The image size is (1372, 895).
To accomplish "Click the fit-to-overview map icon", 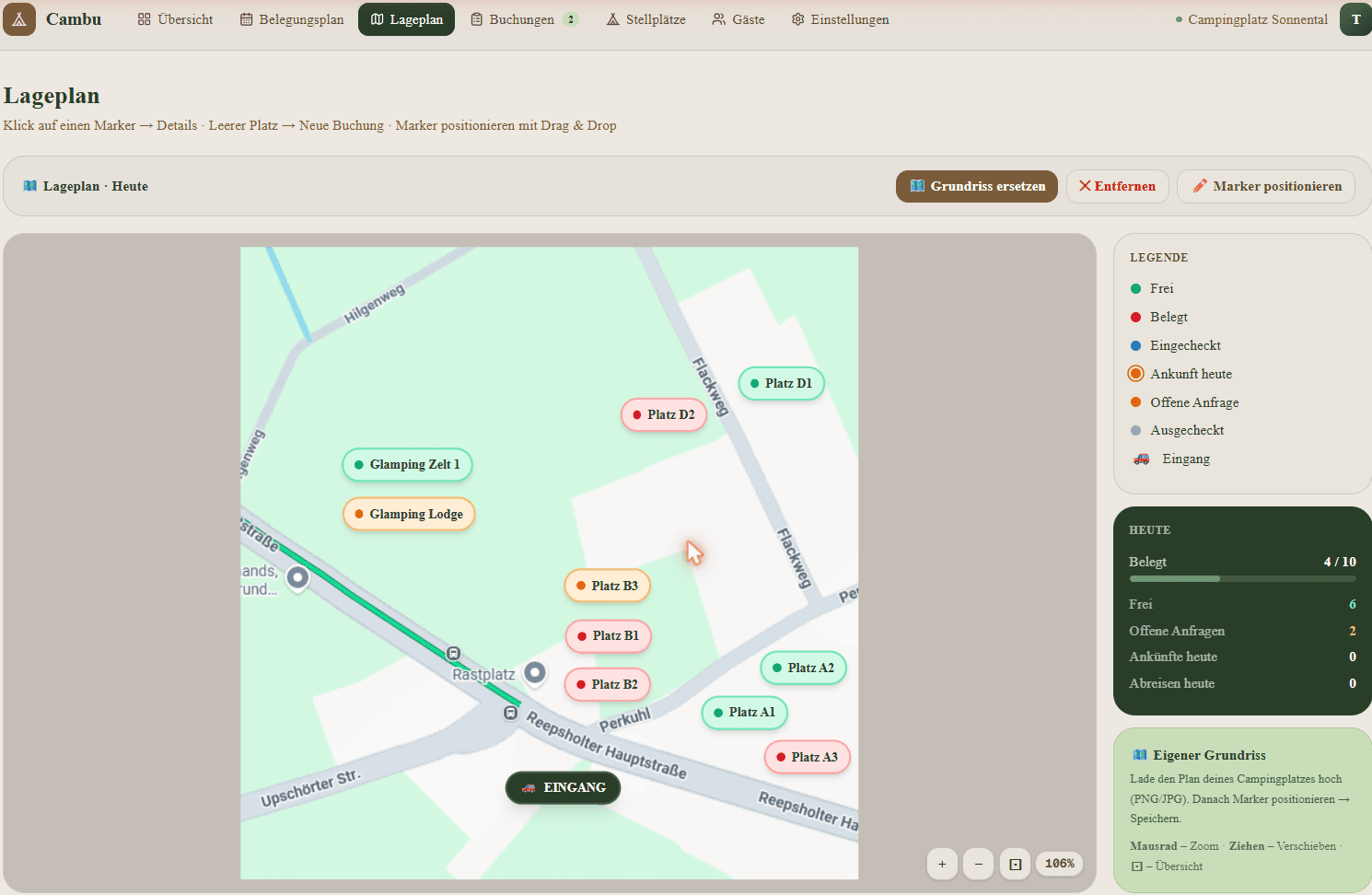I will 1016,864.
